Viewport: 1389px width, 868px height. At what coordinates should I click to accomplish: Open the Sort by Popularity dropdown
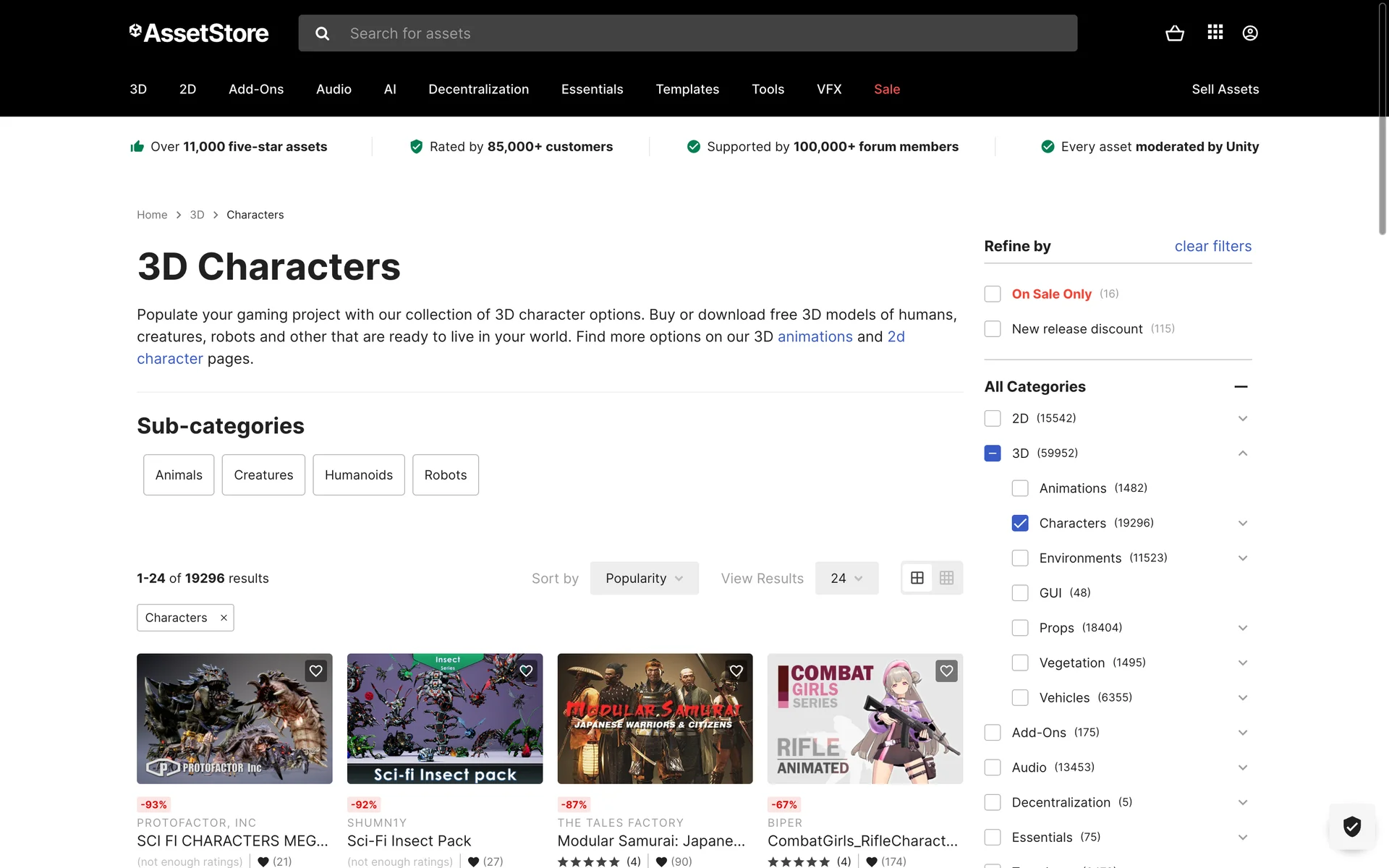point(644,578)
